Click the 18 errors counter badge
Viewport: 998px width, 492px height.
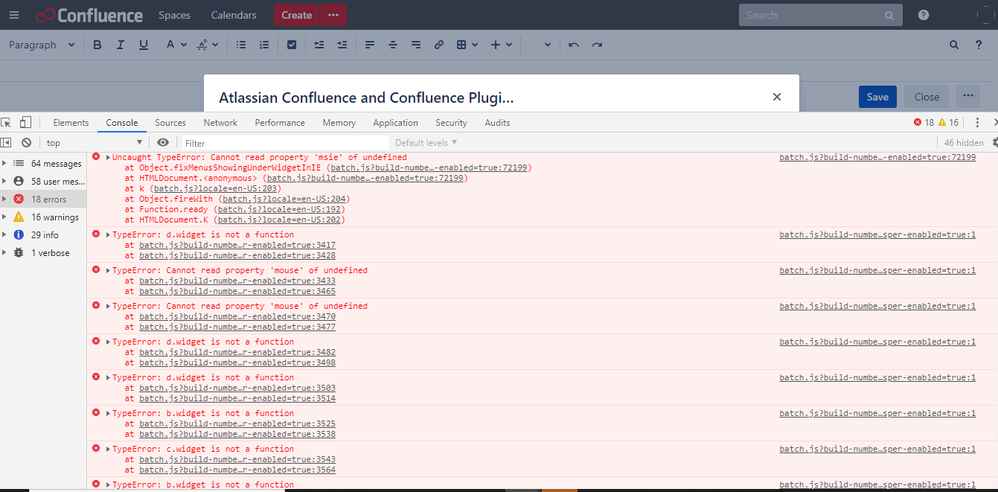(924, 122)
